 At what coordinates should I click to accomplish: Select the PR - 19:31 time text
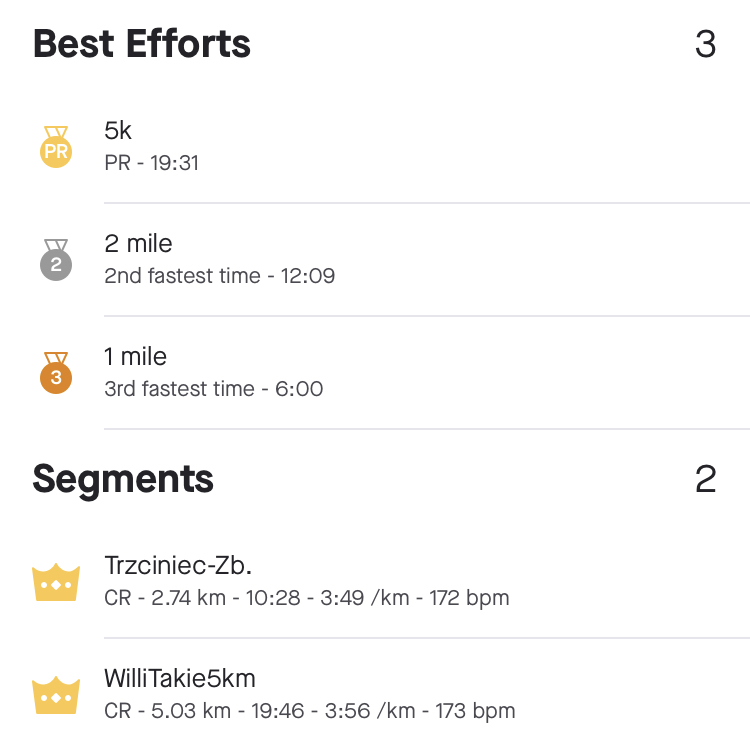tap(151, 162)
